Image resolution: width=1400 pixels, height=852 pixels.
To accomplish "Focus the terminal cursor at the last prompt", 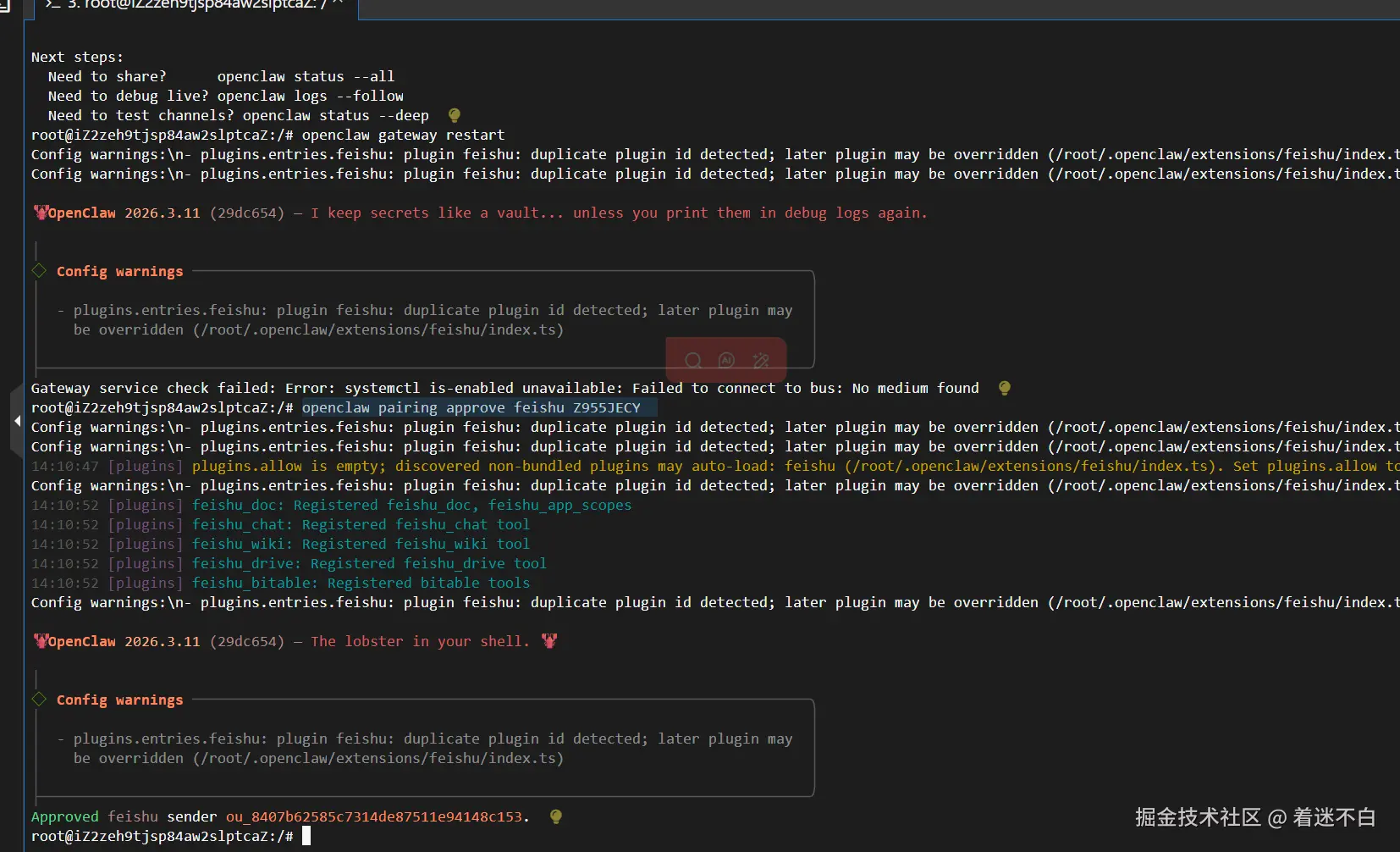I will point(306,836).
